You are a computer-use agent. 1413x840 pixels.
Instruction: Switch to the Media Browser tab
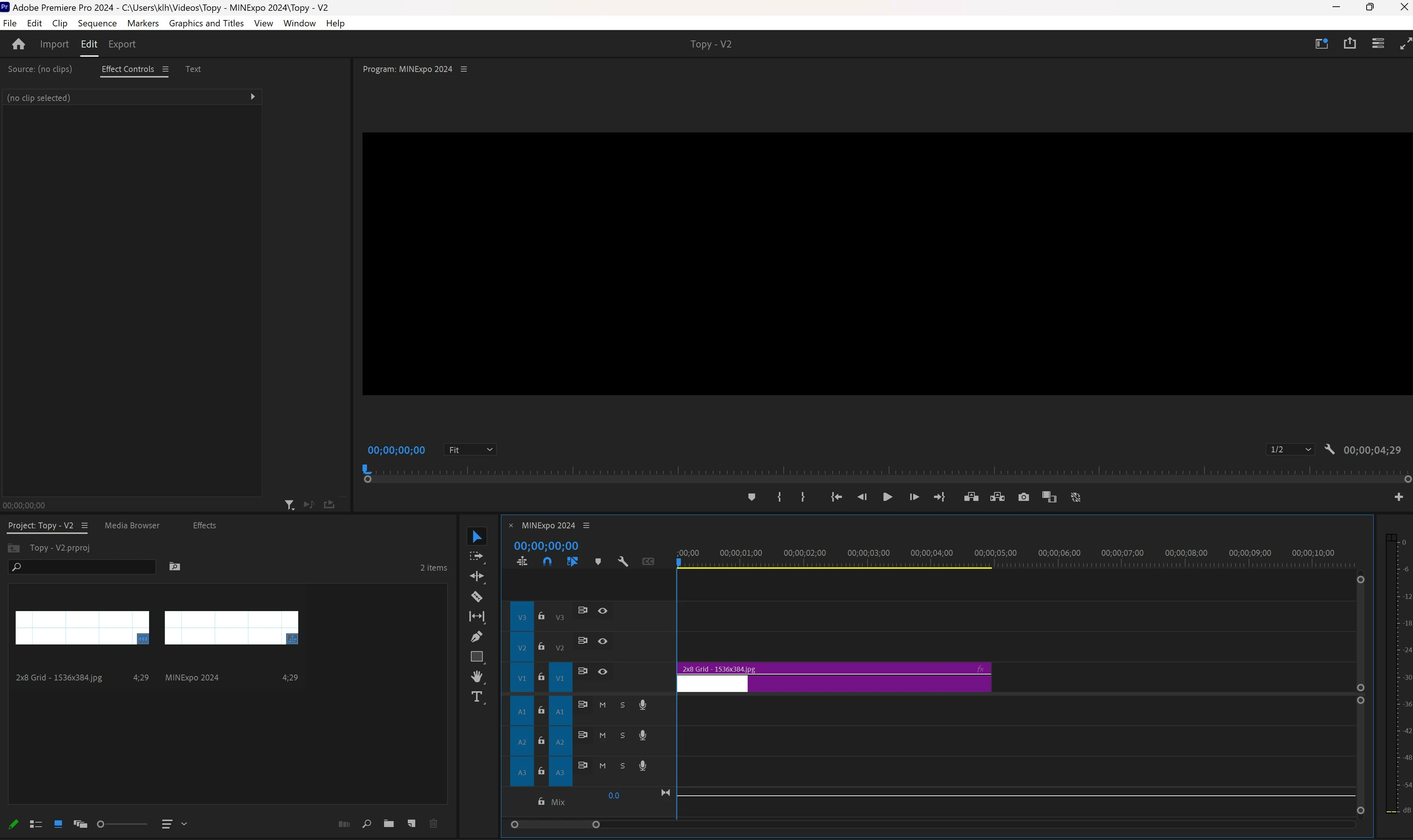[x=132, y=525]
